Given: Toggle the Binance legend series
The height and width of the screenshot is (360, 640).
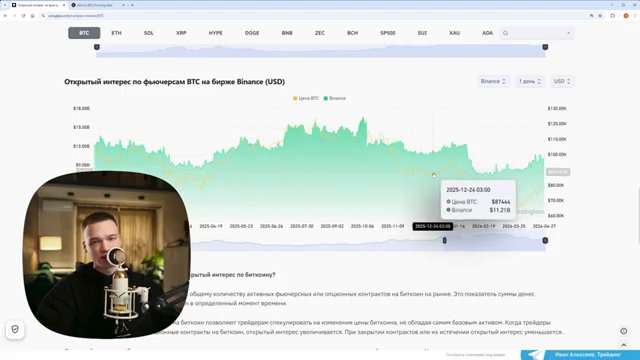Looking at the screenshot, I should pyautogui.click(x=334, y=98).
